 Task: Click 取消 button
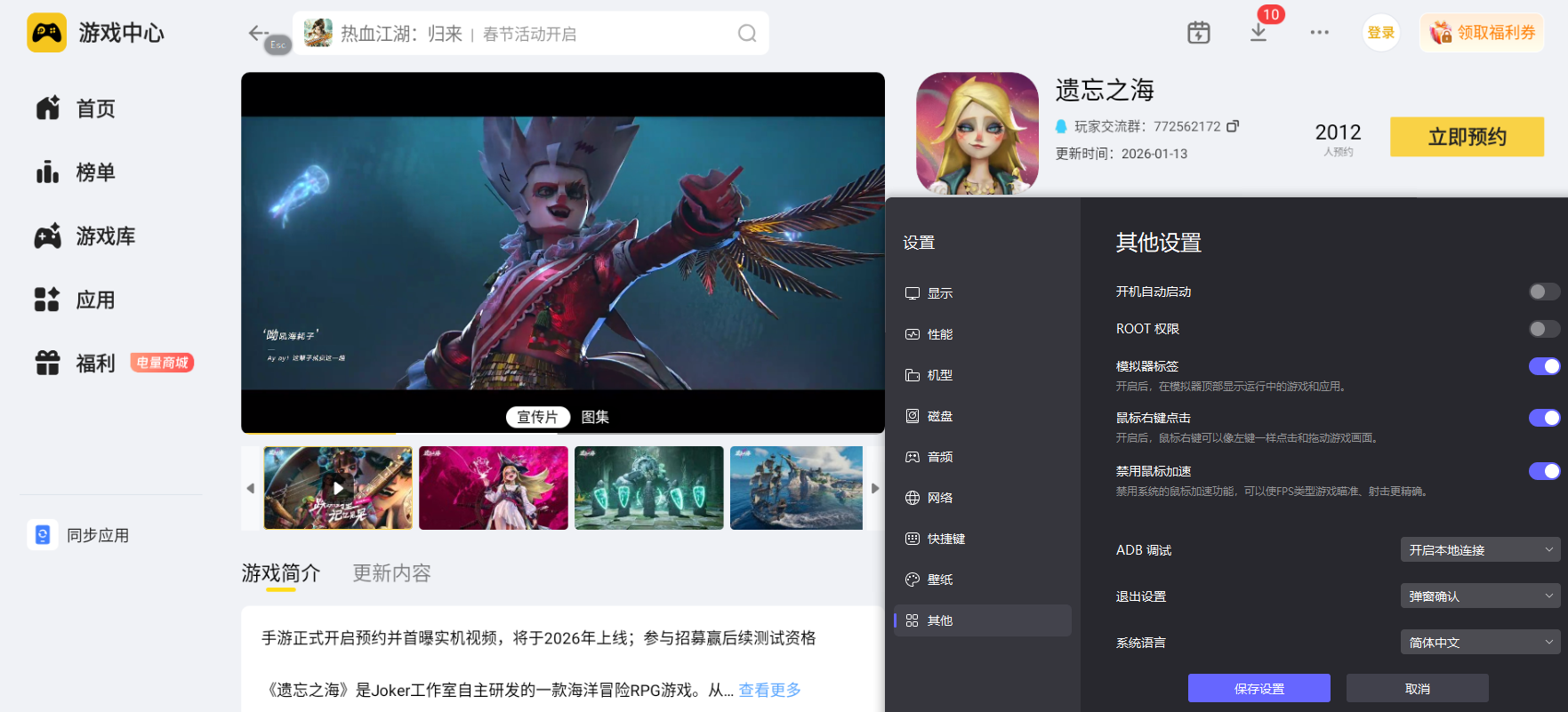point(1418,689)
